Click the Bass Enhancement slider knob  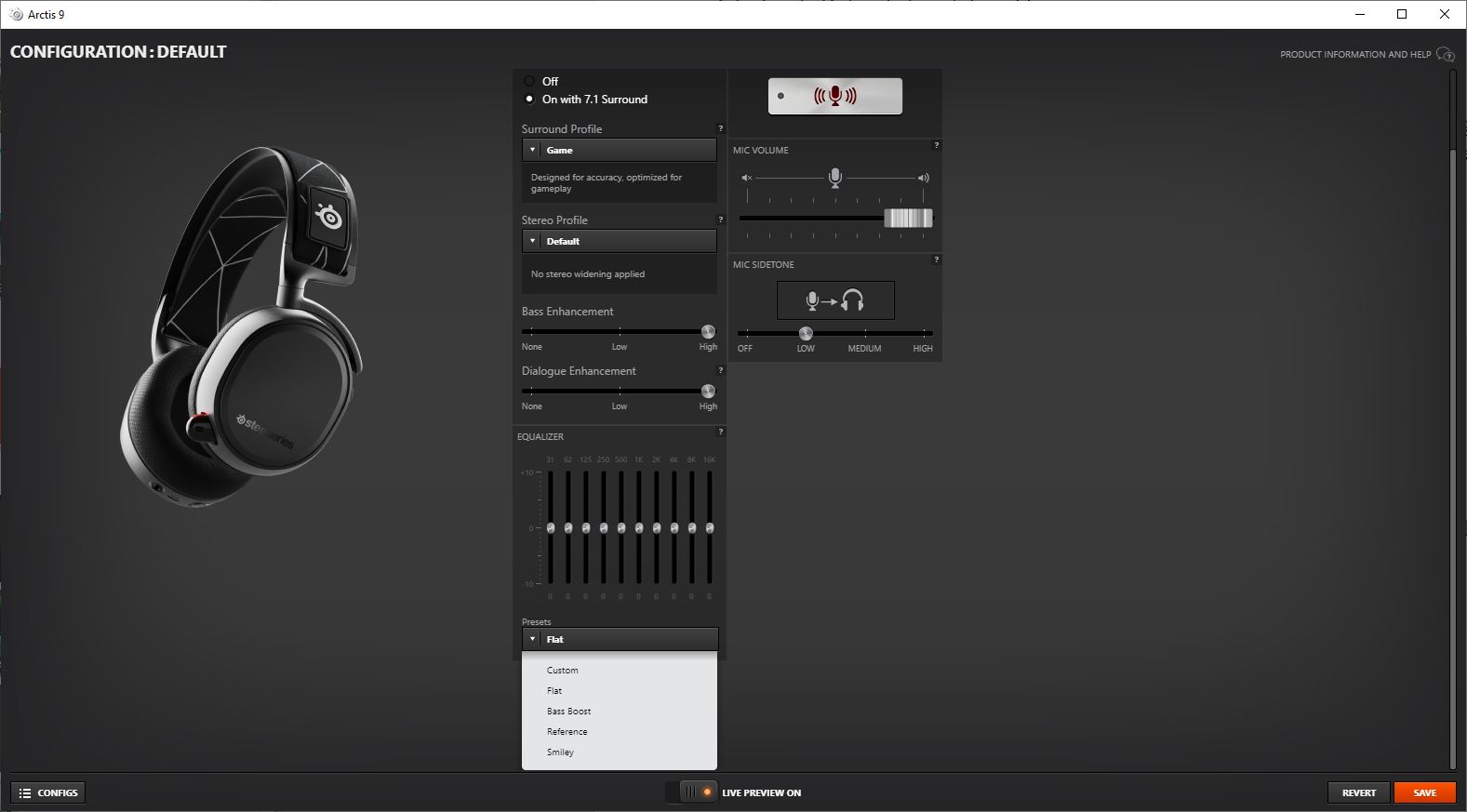pyautogui.click(x=708, y=331)
